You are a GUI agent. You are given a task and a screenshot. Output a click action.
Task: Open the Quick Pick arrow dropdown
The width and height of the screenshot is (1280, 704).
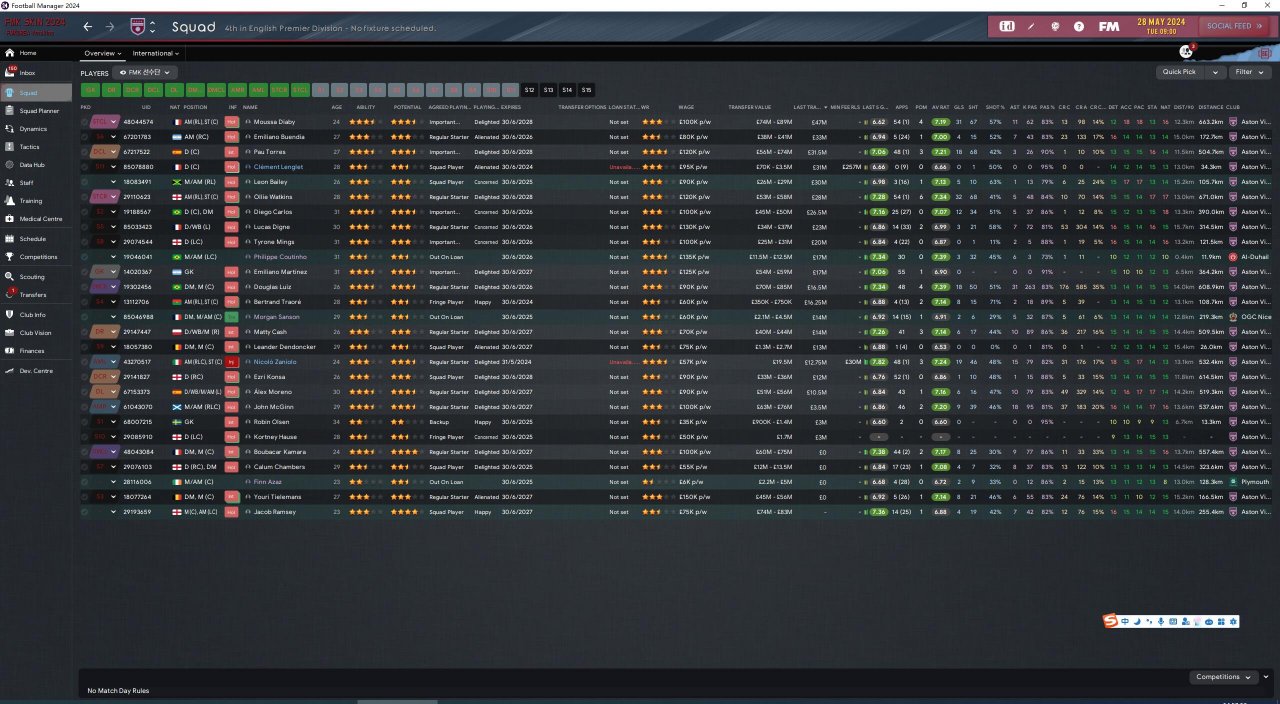tap(1215, 72)
